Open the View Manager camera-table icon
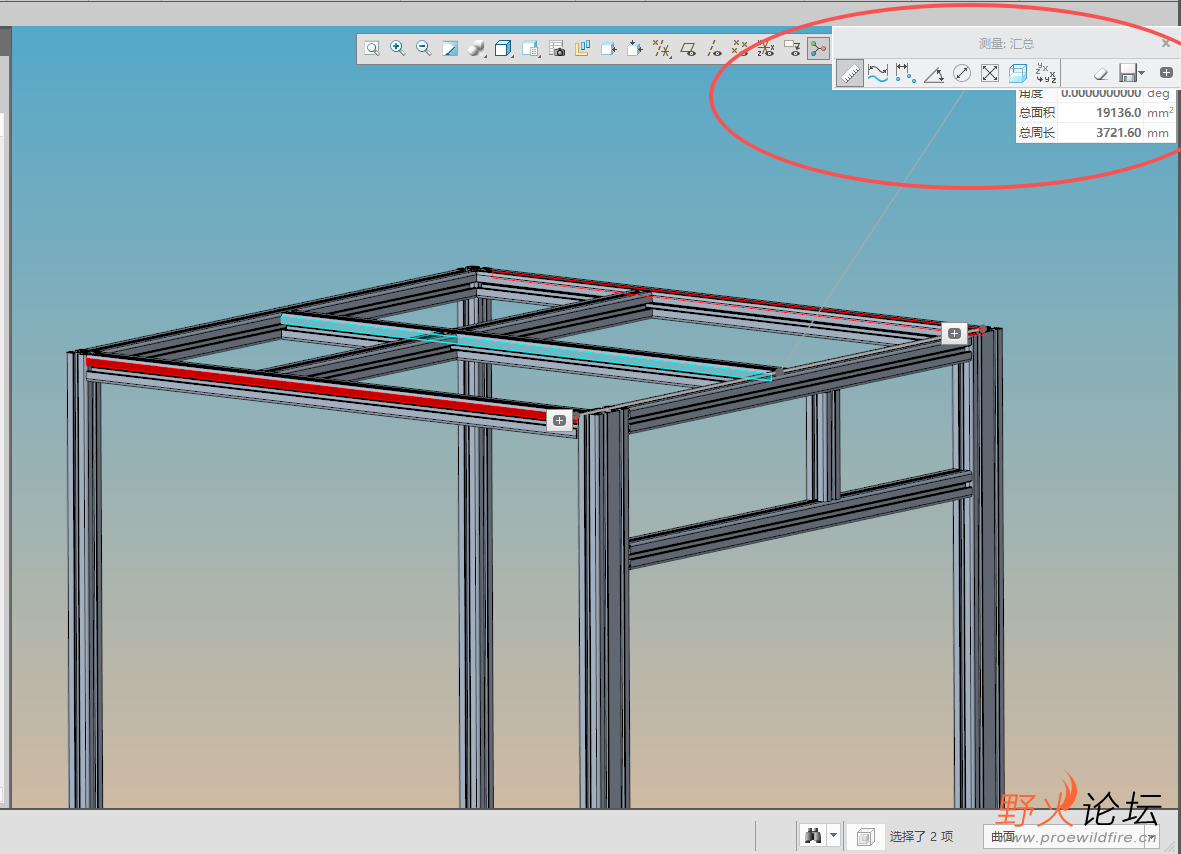The height and width of the screenshot is (854, 1181). pos(557,49)
